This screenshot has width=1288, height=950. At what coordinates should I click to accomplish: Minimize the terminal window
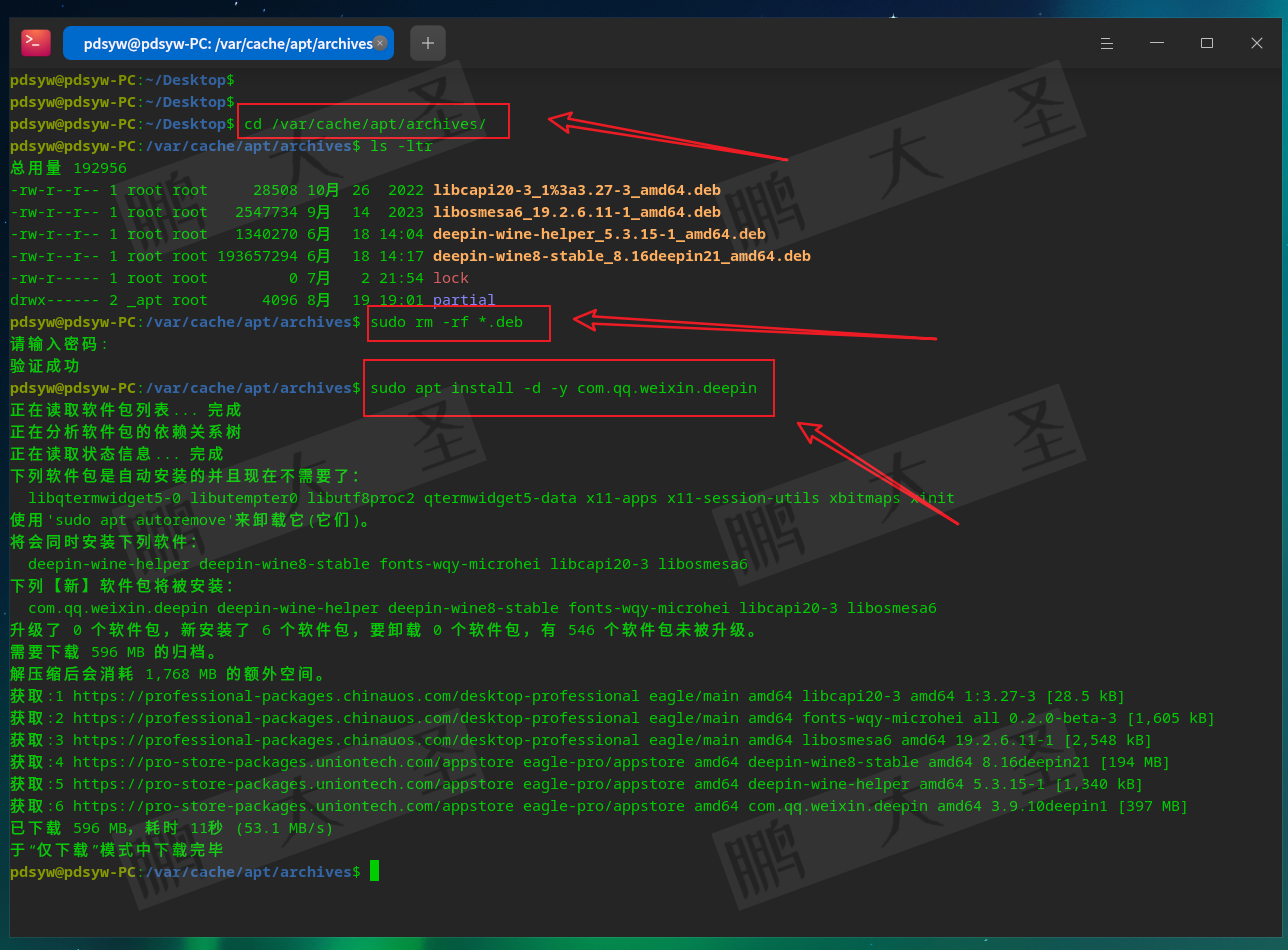click(x=1157, y=43)
